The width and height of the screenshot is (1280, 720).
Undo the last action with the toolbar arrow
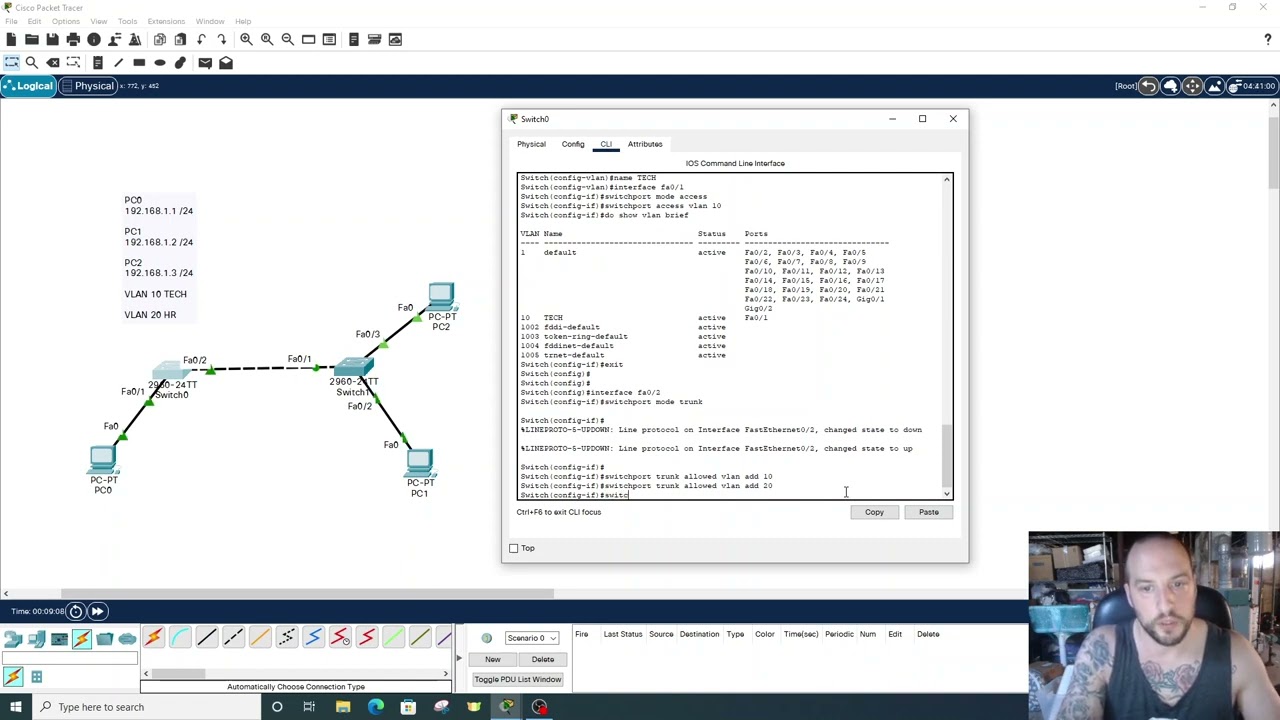(201, 39)
